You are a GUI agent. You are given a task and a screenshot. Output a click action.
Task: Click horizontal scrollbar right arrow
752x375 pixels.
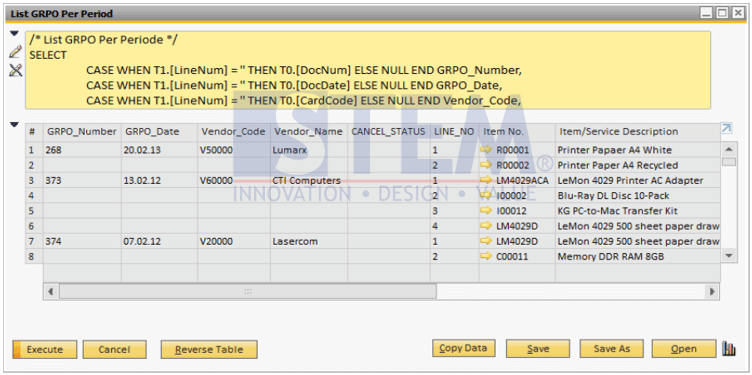coord(712,291)
